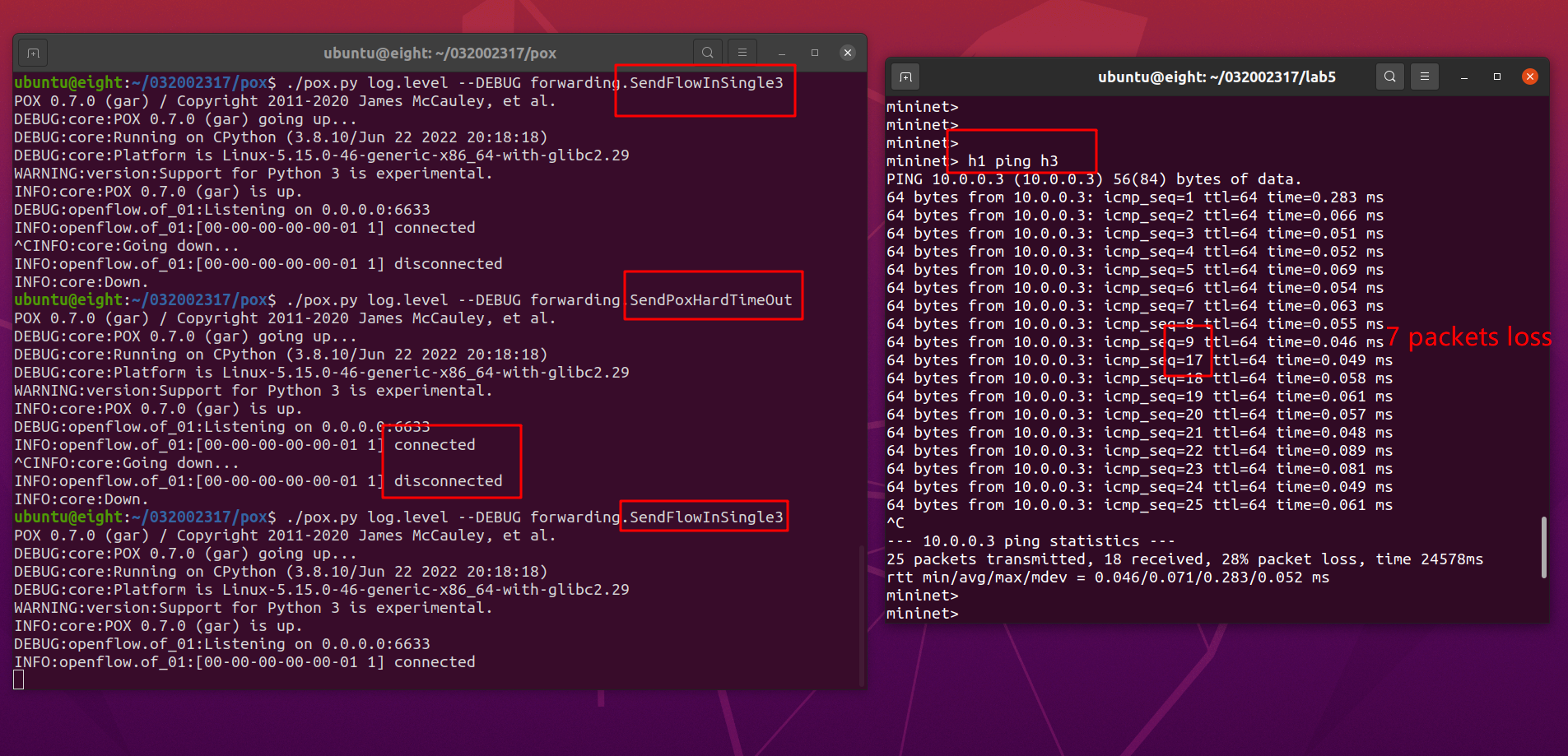Close the pox terminal window
1568x756 pixels.
(848, 53)
